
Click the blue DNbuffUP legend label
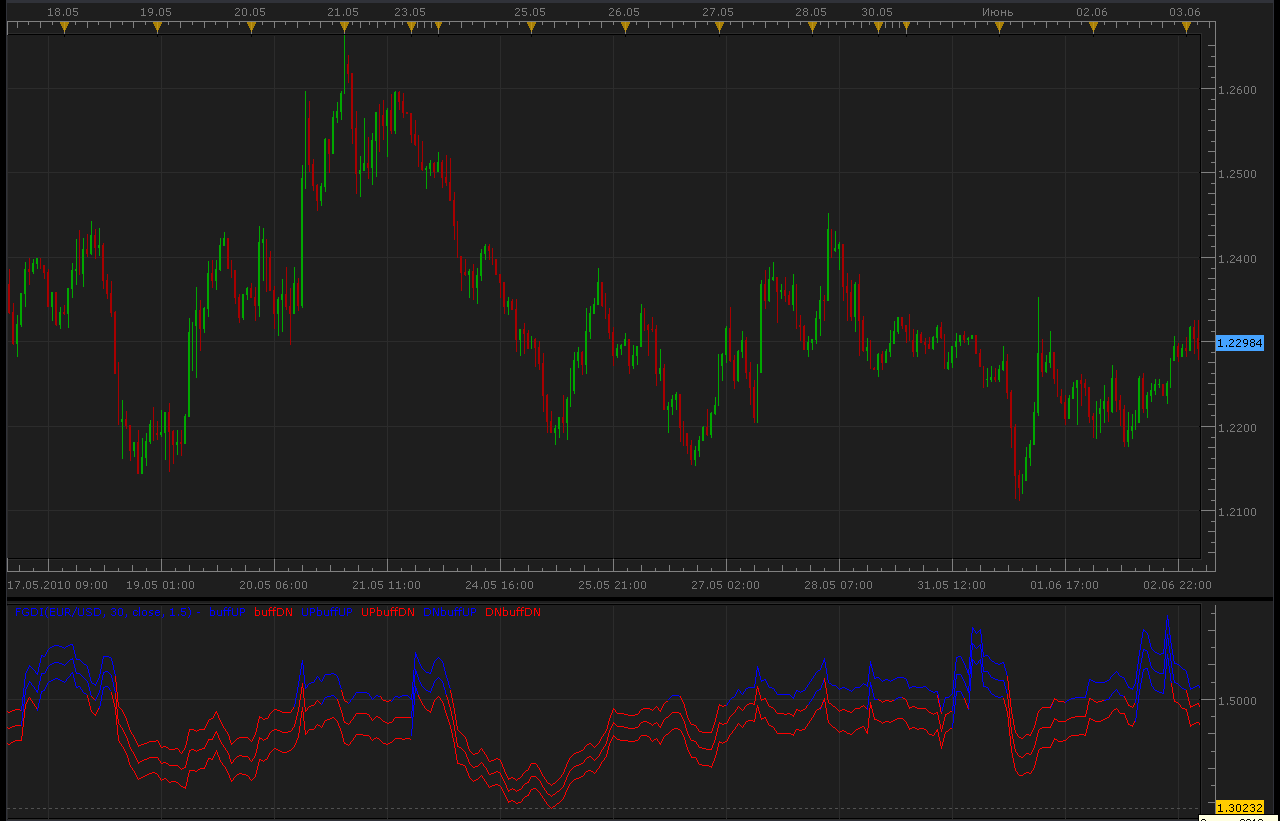click(x=450, y=612)
